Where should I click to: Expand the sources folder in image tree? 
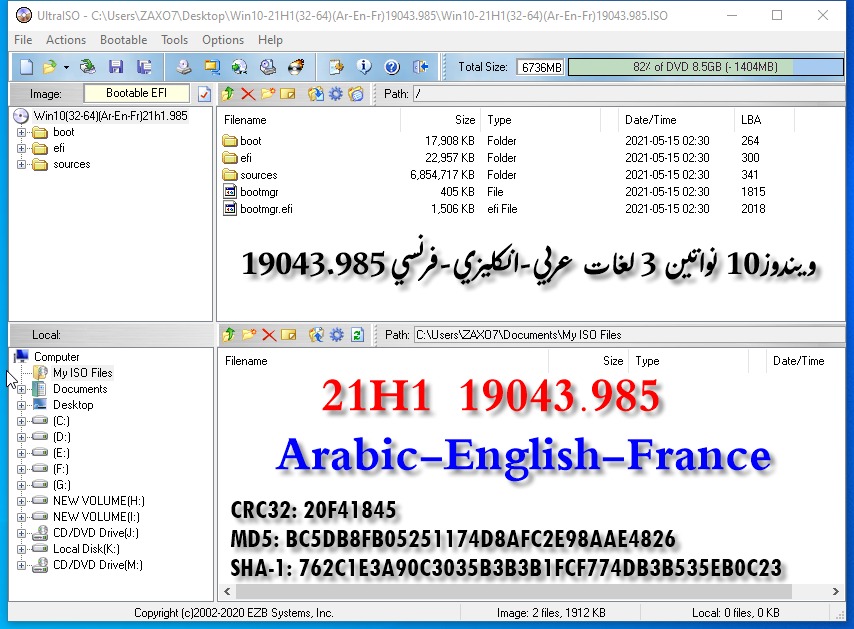[21, 164]
